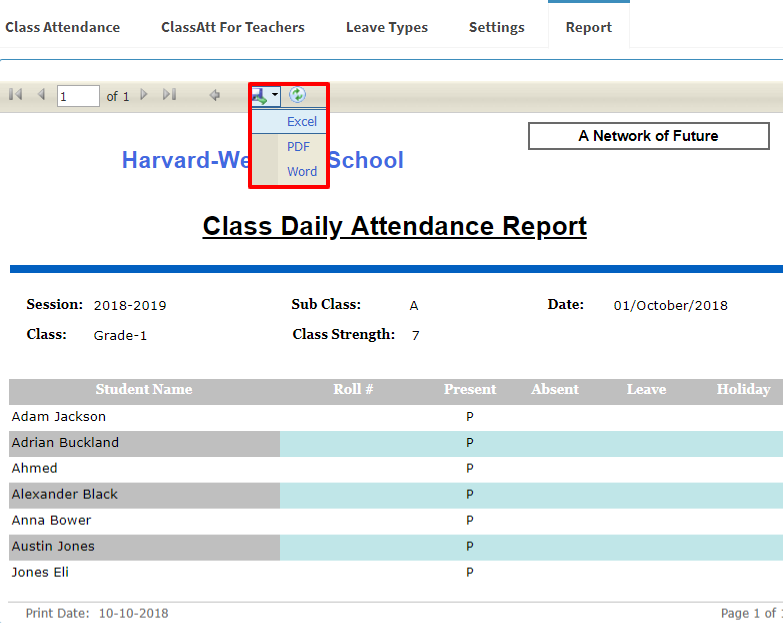Screen dimensions: 783x623
Task: Open the Leave Types tab
Action: pyautogui.click(x=387, y=27)
